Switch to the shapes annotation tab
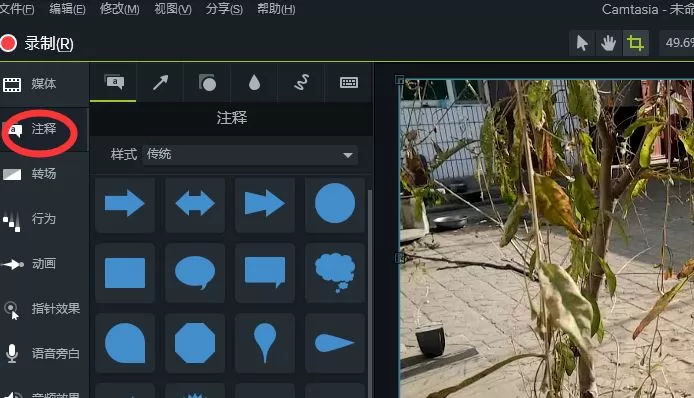 (207, 82)
